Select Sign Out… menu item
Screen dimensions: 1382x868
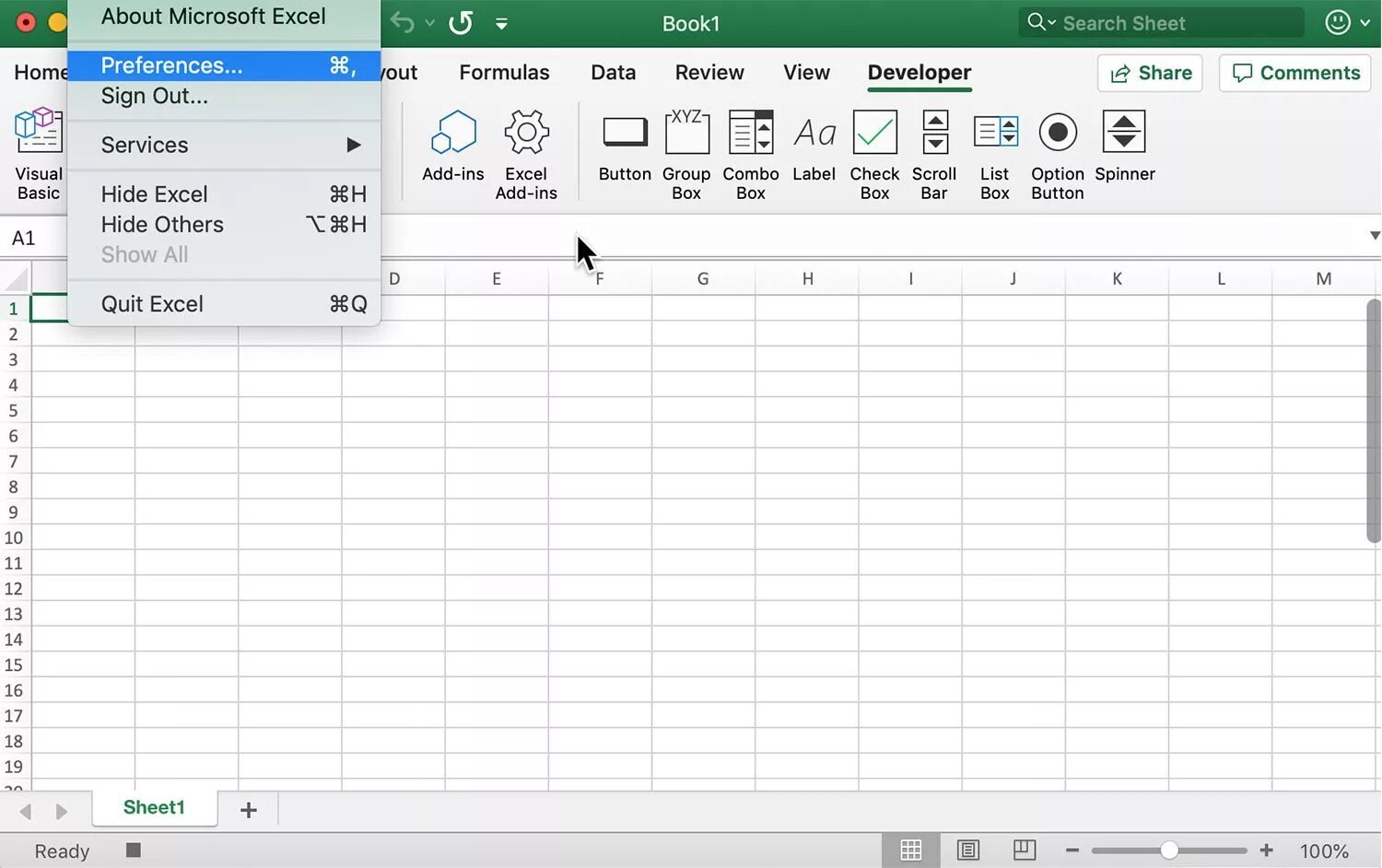click(224, 96)
